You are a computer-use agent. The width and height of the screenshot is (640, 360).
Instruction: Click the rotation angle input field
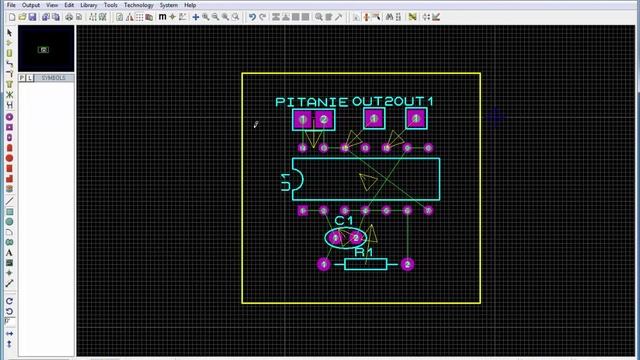(x=10, y=322)
